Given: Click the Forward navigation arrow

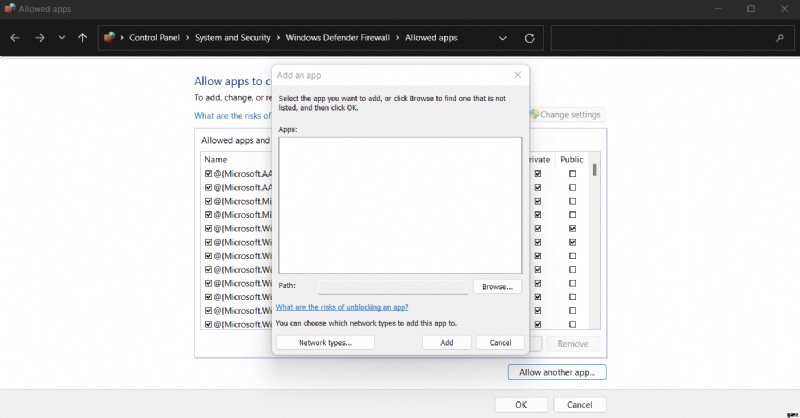Looking at the screenshot, I should click(x=39, y=38).
